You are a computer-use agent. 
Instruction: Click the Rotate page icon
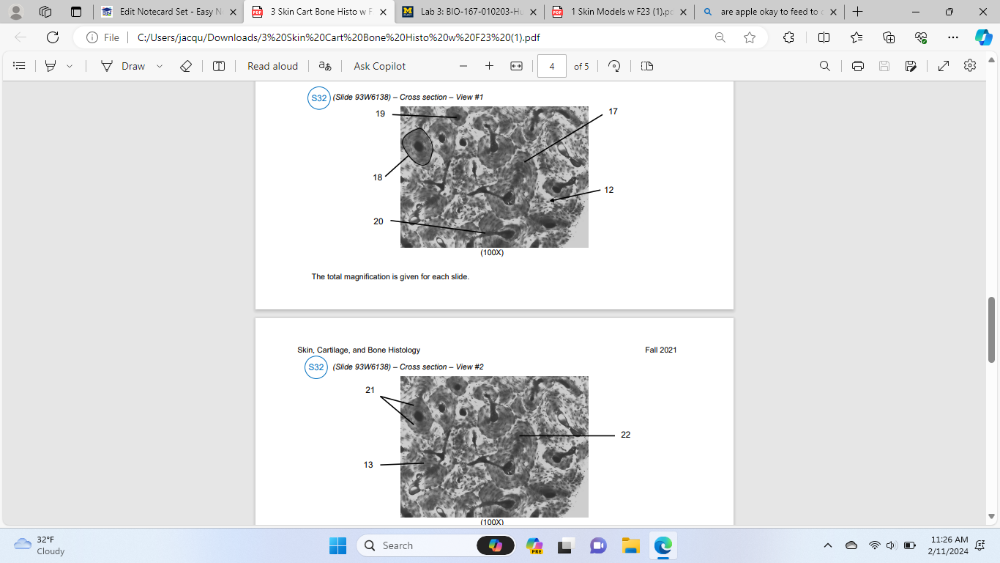coord(614,66)
